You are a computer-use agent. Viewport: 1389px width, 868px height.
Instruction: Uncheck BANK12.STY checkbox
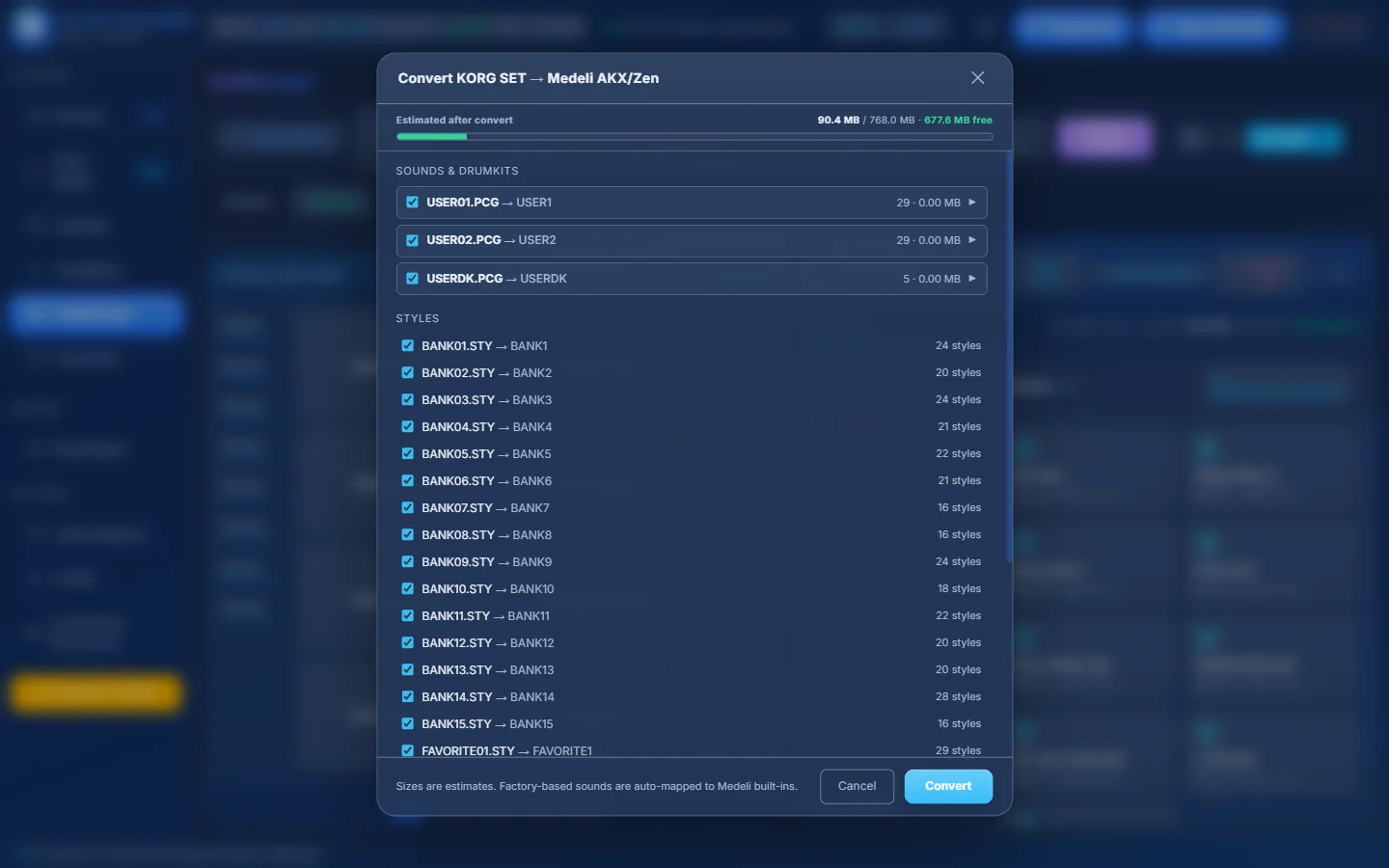(x=407, y=642)
